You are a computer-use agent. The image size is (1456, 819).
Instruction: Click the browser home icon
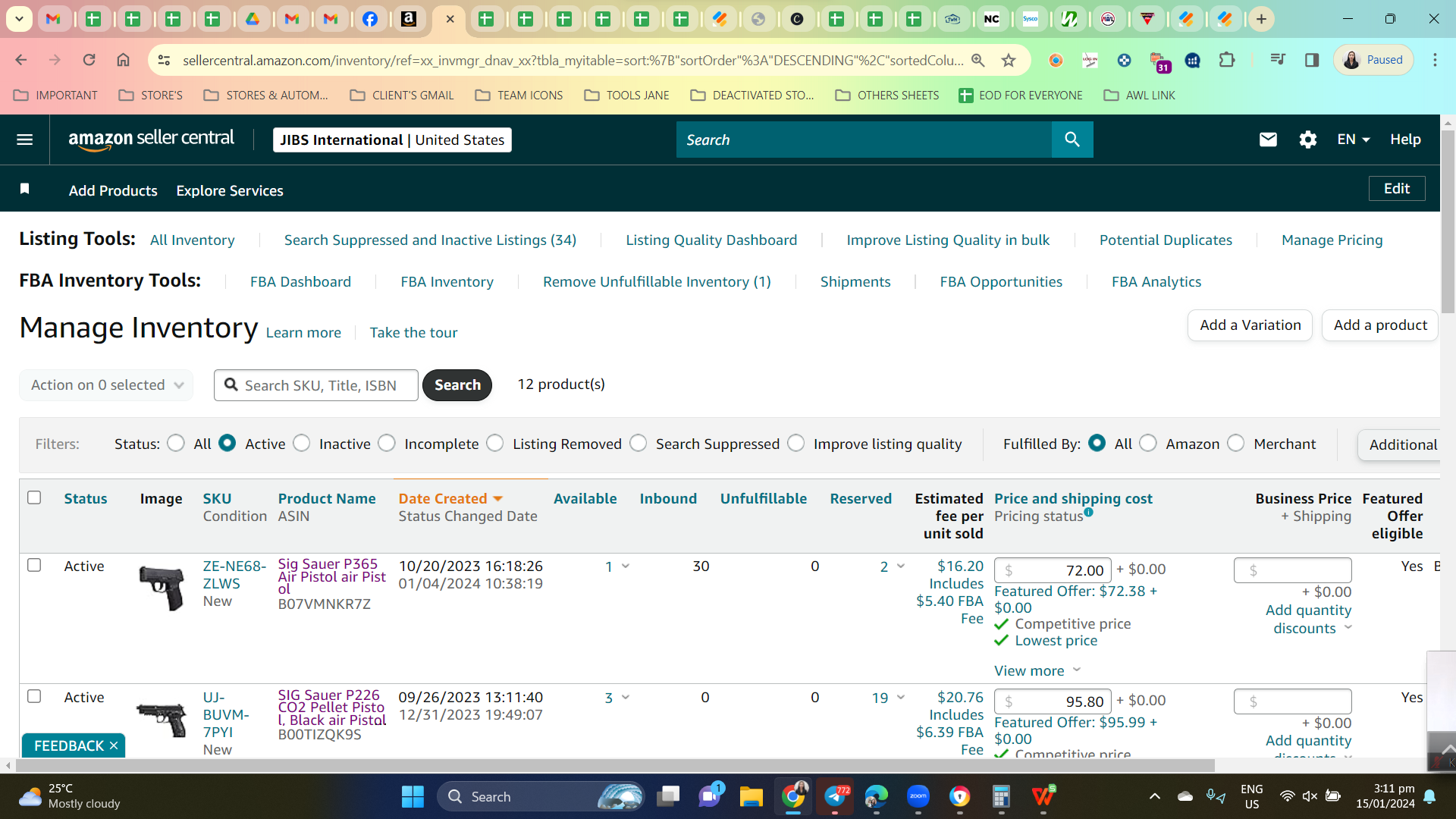(x=123, y=60)
